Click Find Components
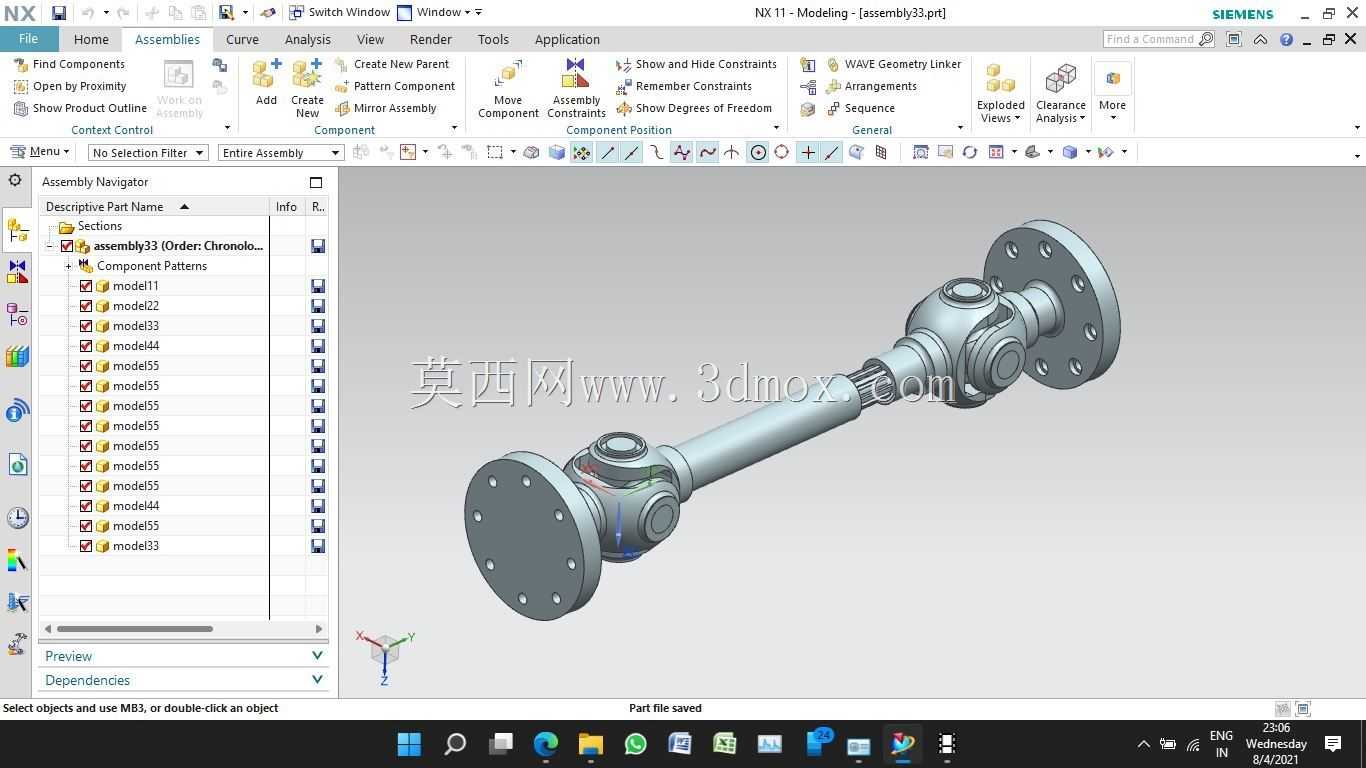The height and width of the screenshot is (768, 1366). 69,64
